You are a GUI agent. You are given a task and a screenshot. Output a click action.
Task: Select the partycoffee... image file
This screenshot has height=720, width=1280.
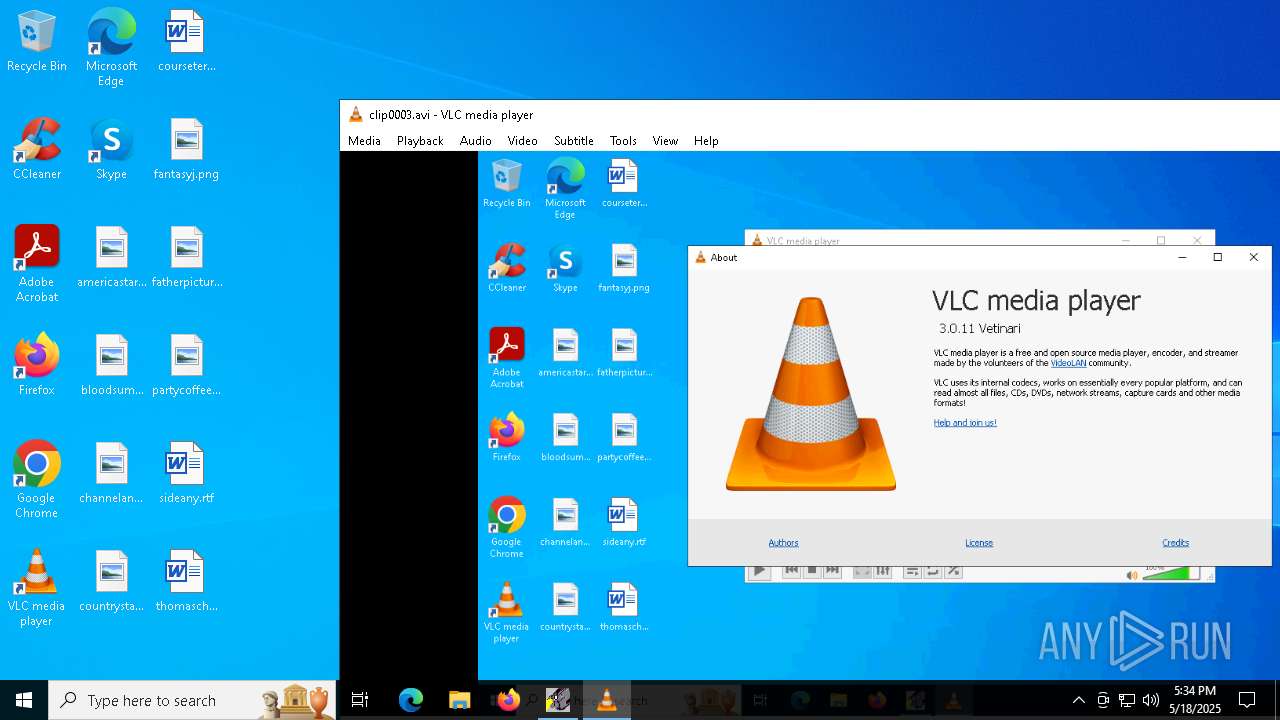[x=186, y=366]
